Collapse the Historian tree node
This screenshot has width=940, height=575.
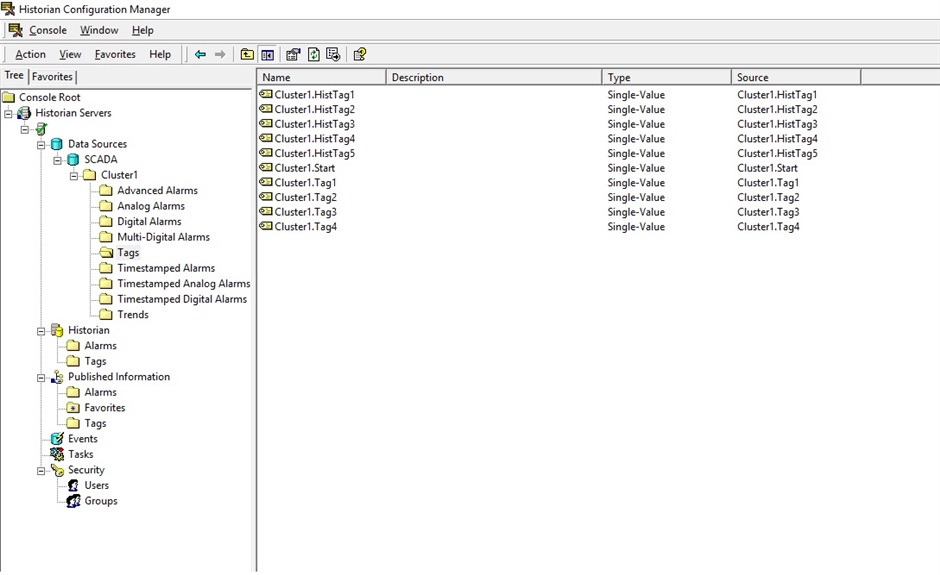(41, 331)
